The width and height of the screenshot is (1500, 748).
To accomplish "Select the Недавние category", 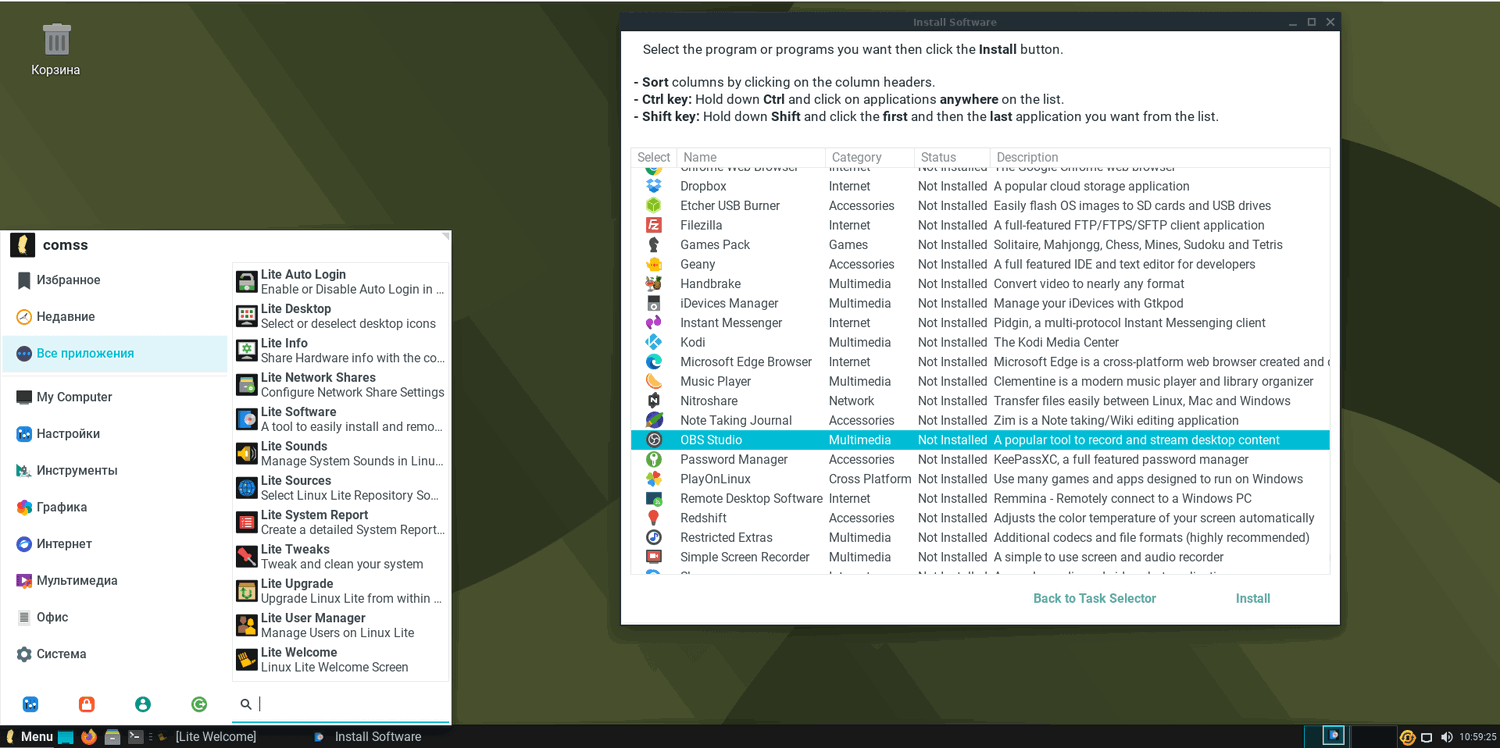I will click(x=116, y=317).
